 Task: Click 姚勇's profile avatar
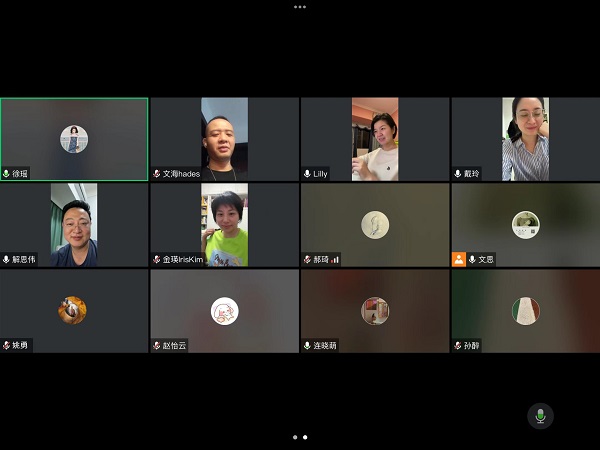(72, 310)
